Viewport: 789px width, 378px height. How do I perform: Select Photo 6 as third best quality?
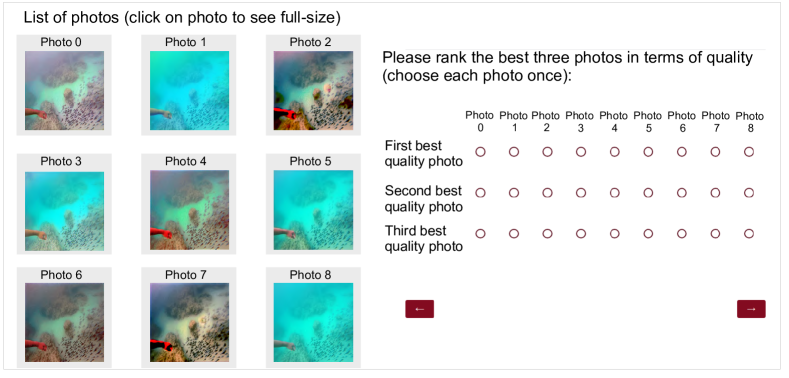(x=681, y=234)
